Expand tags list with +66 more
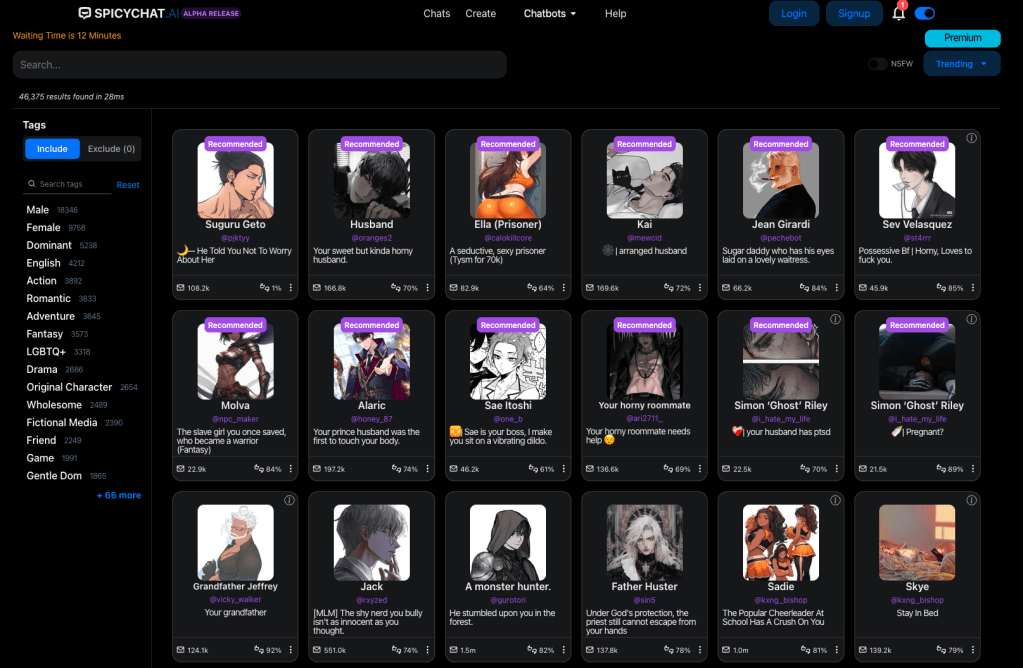1023x668 pixels. (x=118, y=495)
